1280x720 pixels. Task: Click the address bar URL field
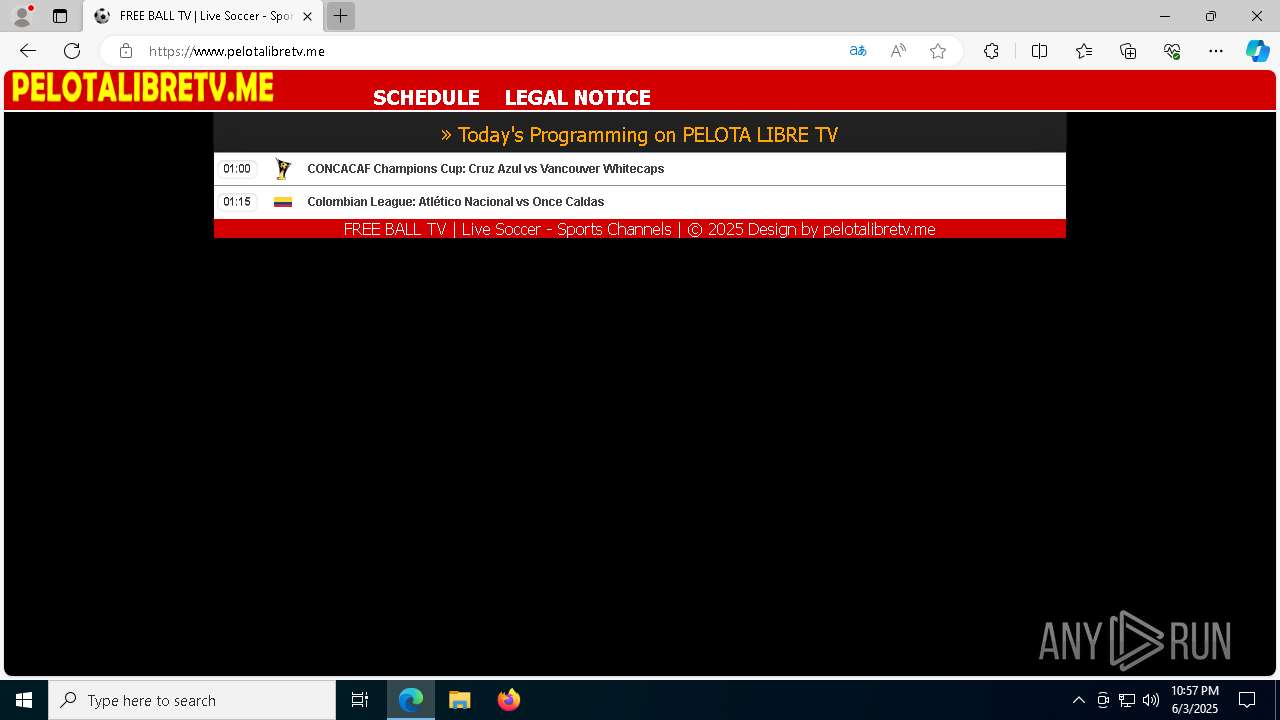pos(490,51)
